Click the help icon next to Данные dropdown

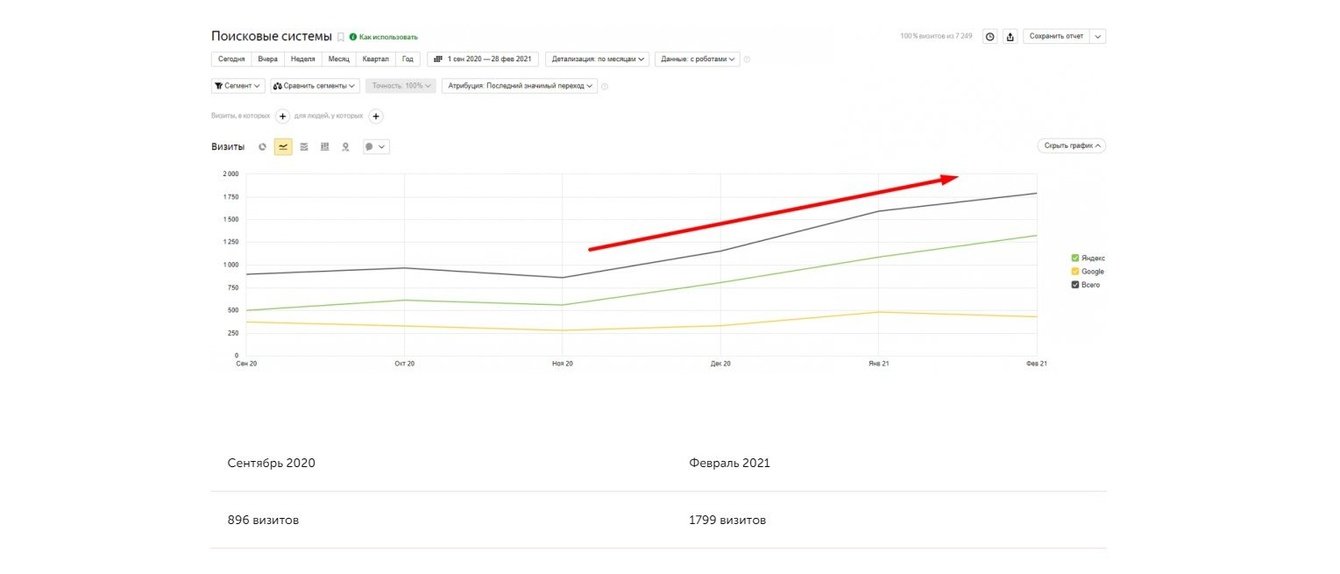(747, 59)
